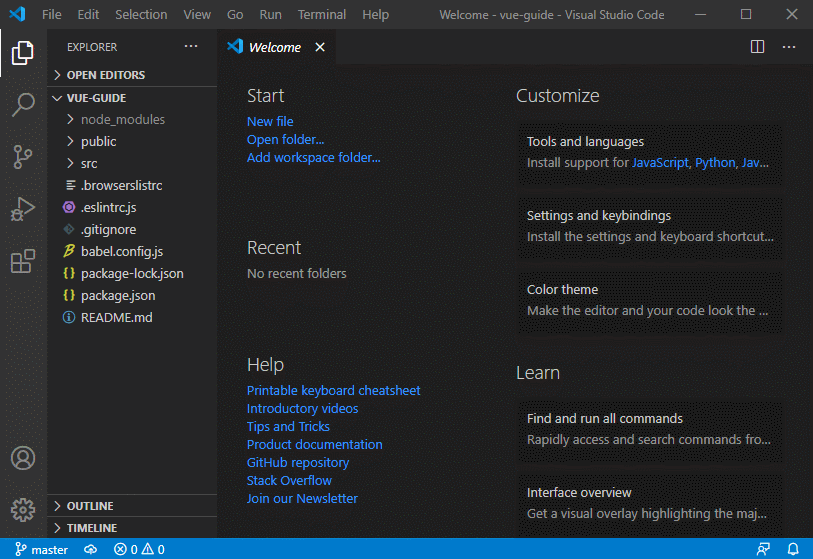This screenshot has height=559, width=813.
Task: Select the Welcome editor tab
Action: click(276, 47)
